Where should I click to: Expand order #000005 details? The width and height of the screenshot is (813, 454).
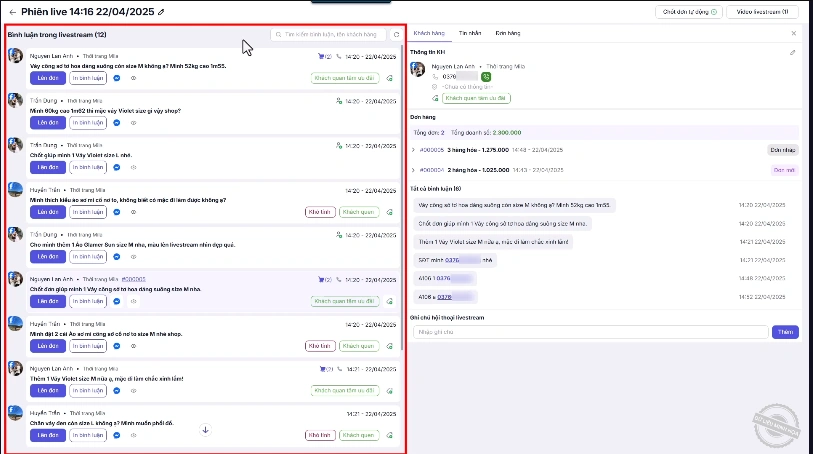point(413,149)
